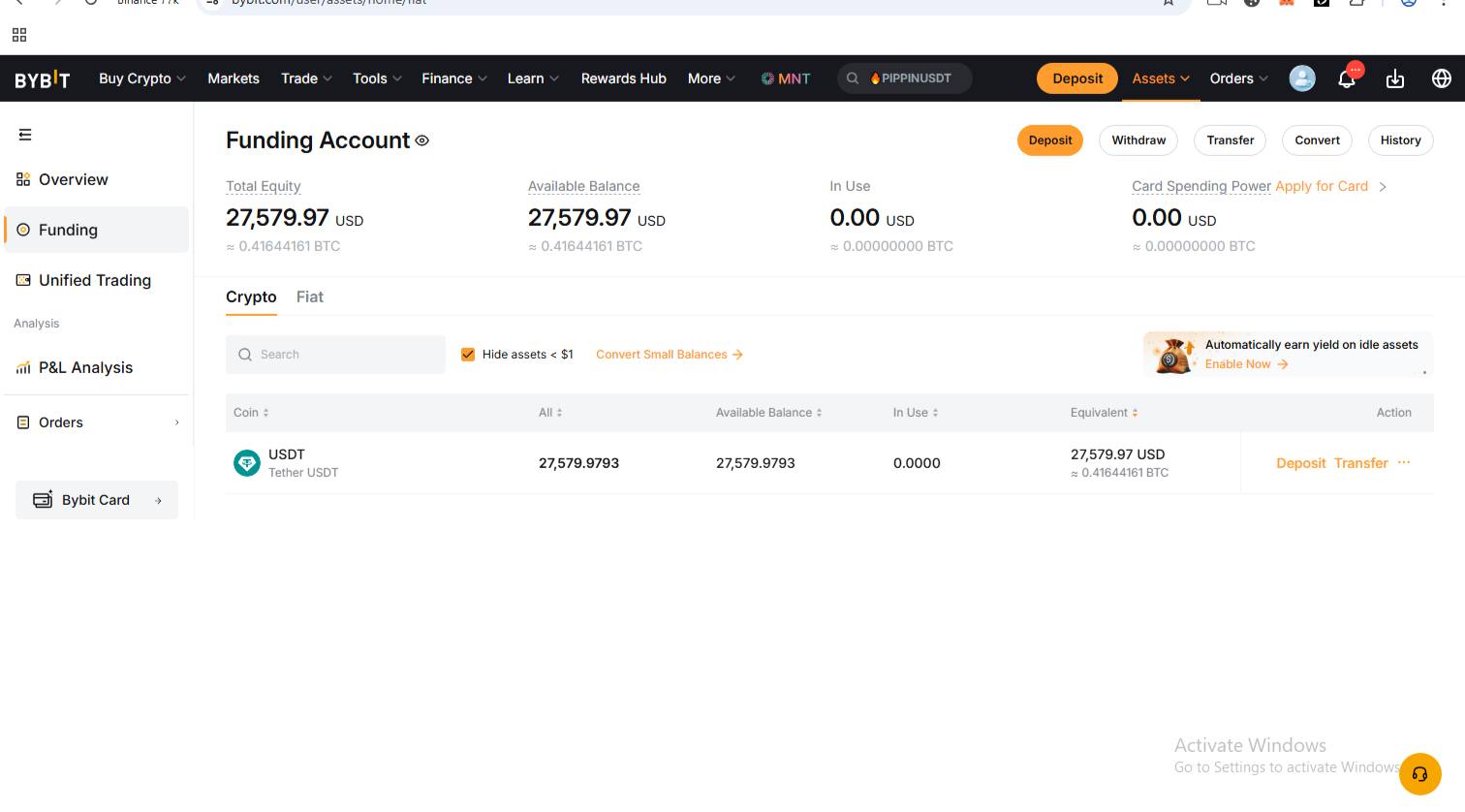
Task: Expand the Learn dropdown
Action: [533, 78]
